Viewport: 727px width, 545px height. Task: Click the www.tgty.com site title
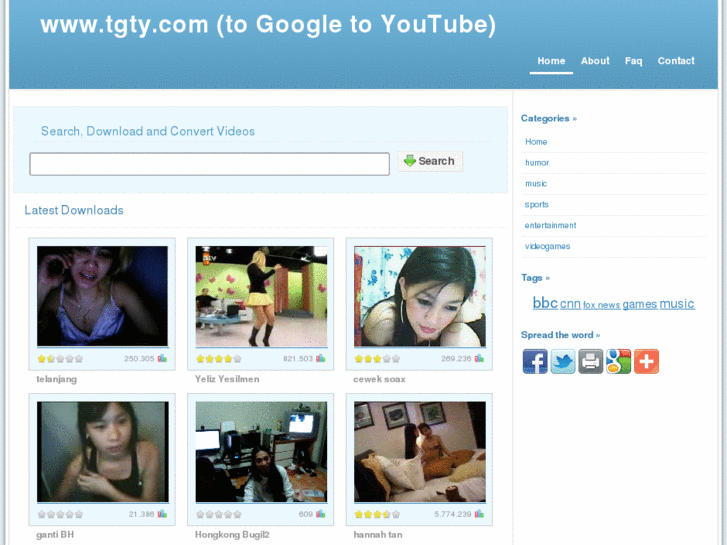click(268, 25)
